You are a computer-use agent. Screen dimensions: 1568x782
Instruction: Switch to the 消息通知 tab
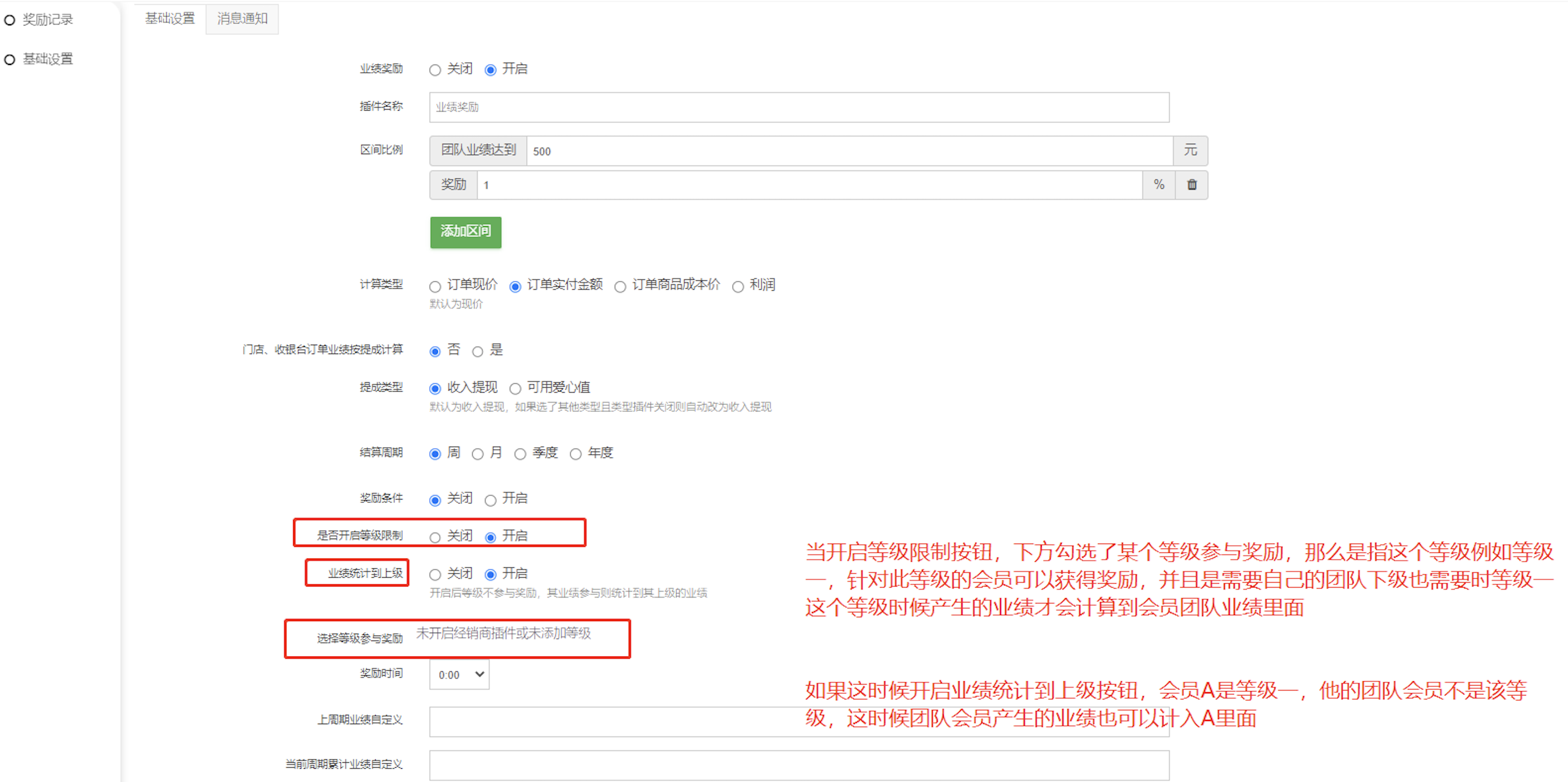242,19
